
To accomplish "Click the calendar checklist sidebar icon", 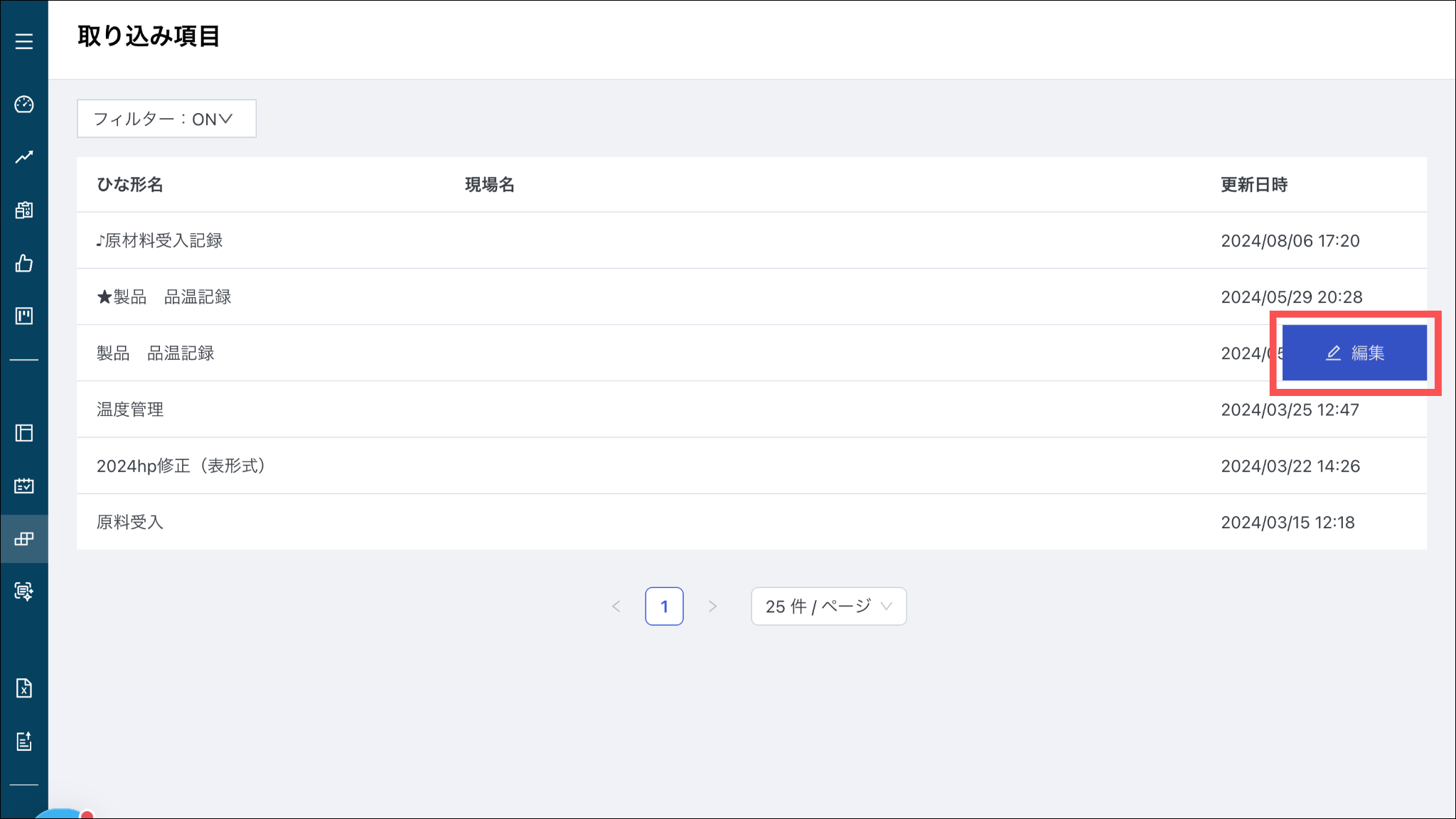I will 24,486.
